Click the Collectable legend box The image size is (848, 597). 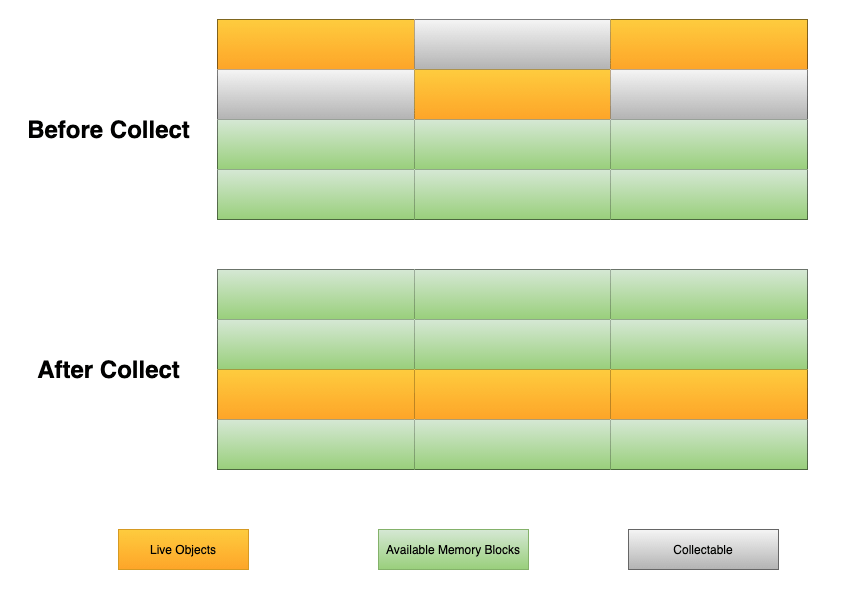pos(703,549)
